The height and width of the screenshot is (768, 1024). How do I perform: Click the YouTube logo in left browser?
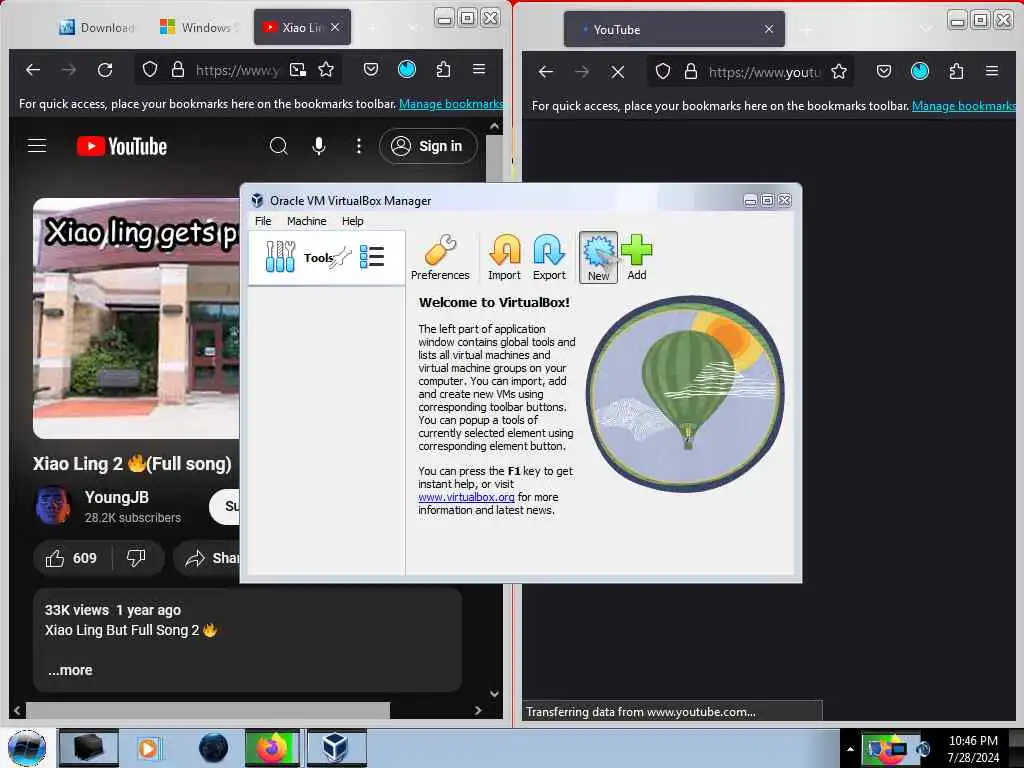pos(122,146)
